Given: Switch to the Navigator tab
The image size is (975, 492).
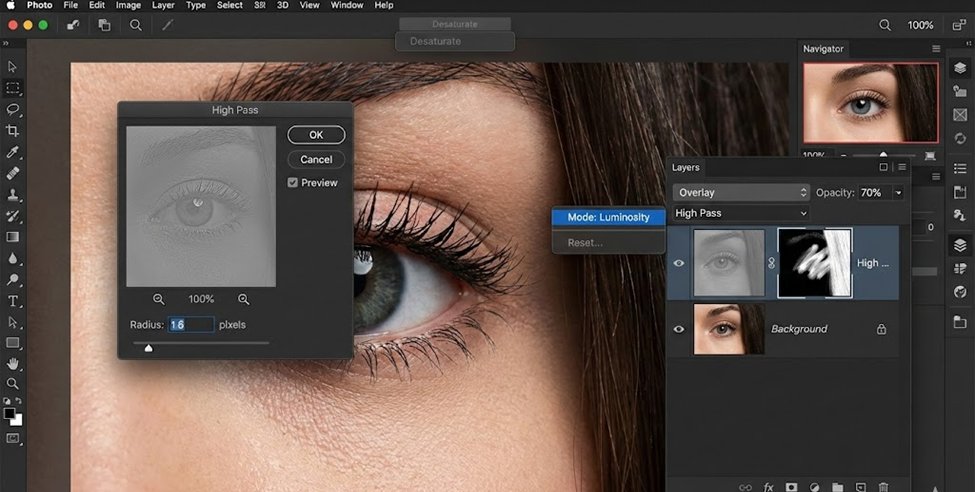Looking at the screenshot, I should (x=823, y=49).
